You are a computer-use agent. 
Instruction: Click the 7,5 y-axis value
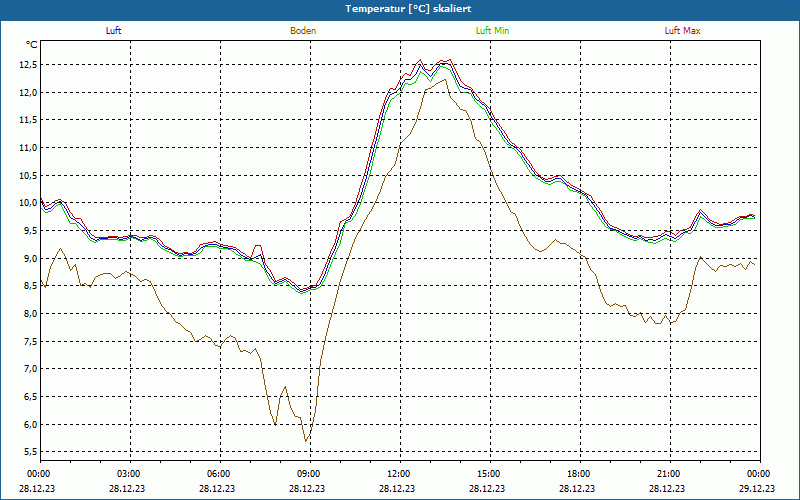click(30, 341)
